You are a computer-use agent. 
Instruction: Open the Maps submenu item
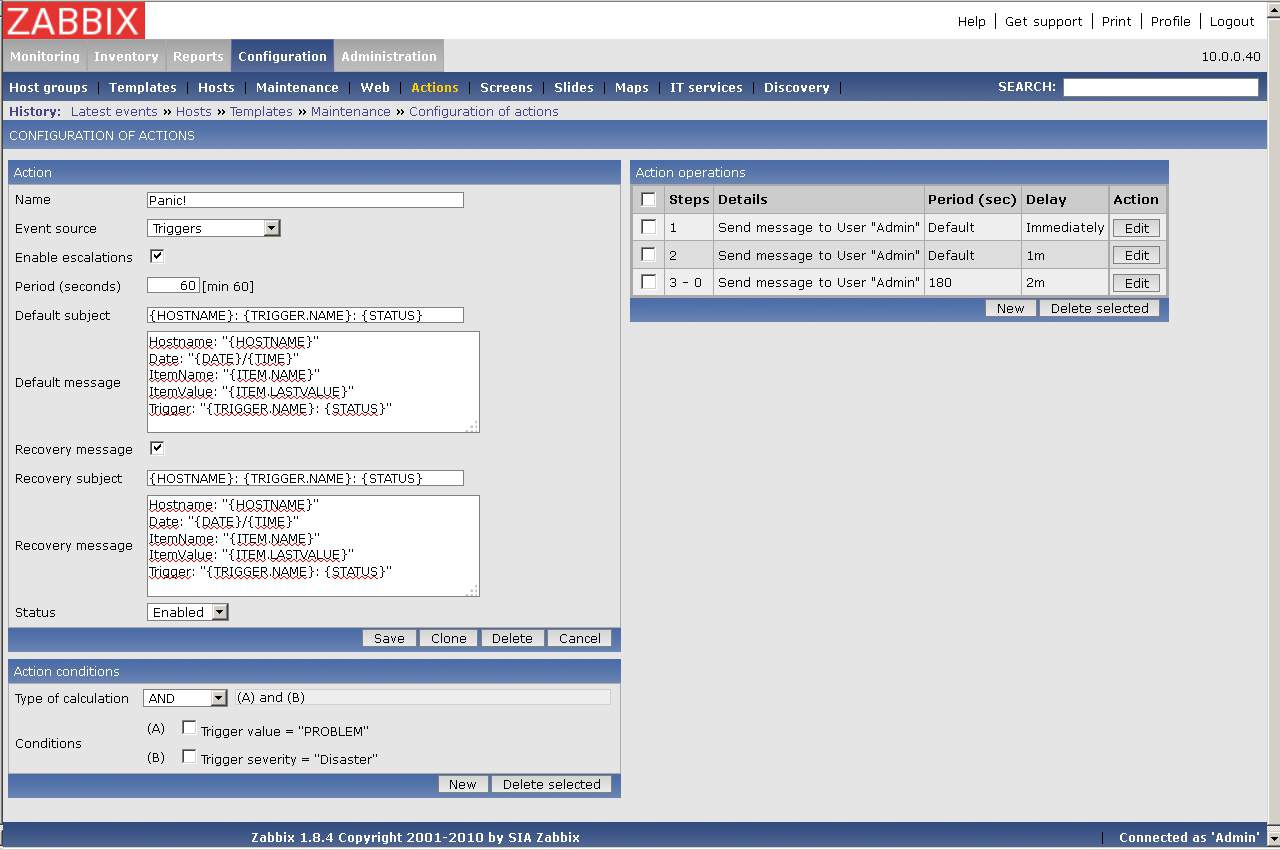[x=632, y=88]
